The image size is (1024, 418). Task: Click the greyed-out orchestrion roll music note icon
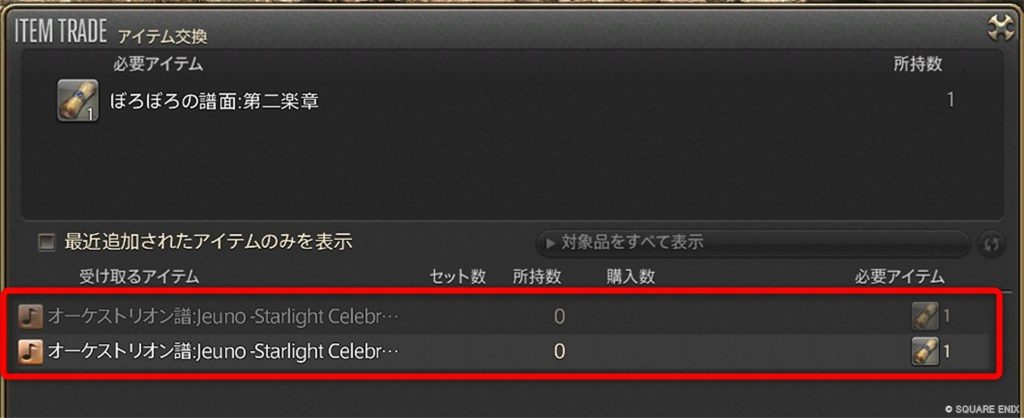[x=30, y=316]
